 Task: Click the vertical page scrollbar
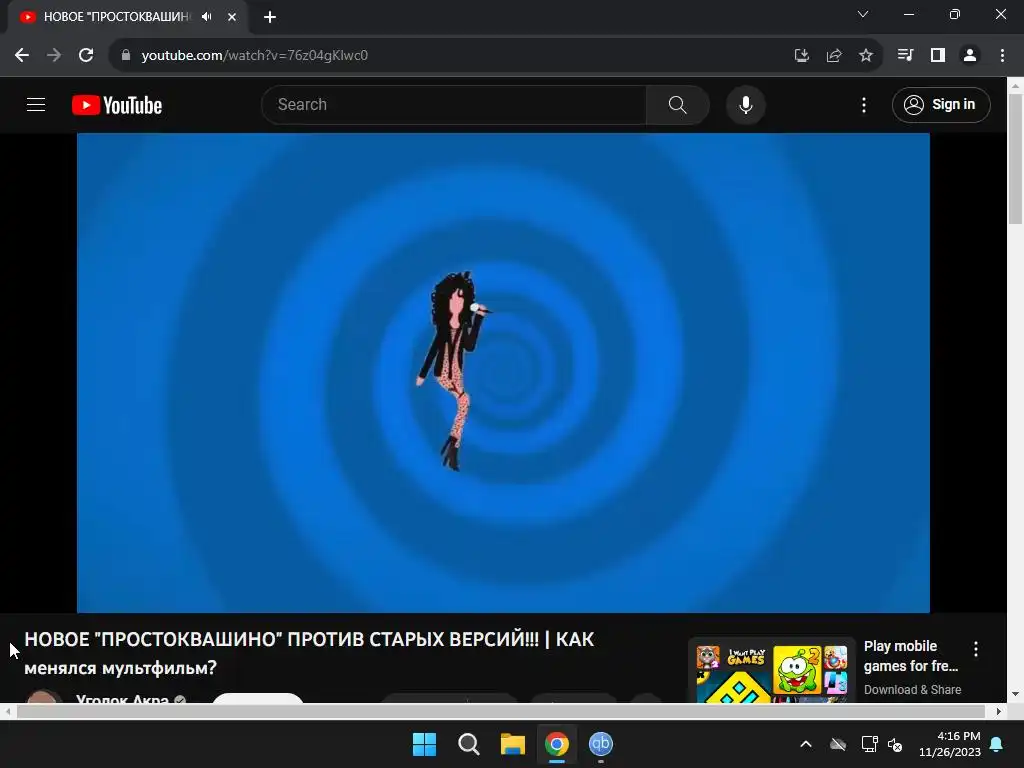click(x=1016, y=159)
